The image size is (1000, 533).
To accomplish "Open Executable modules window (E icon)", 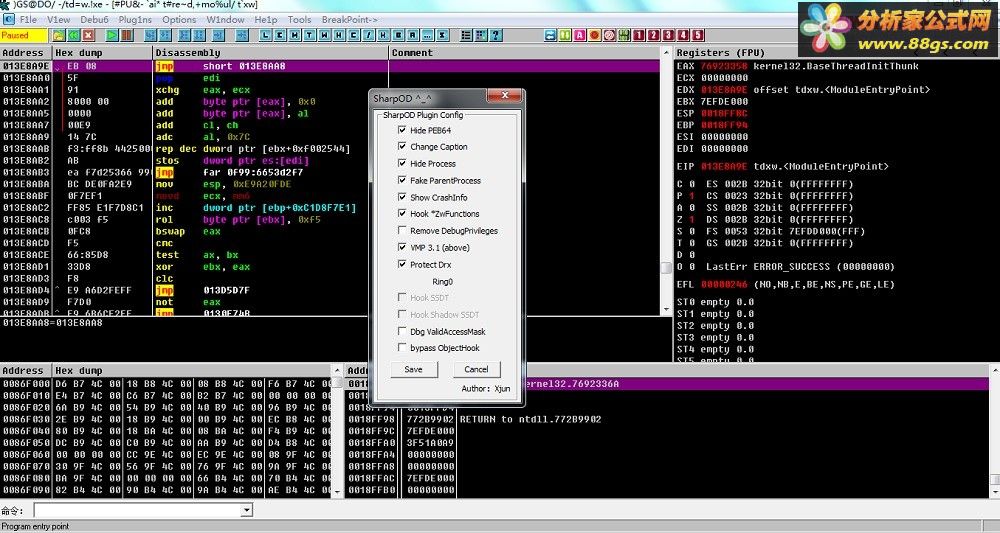I will 280,35.
